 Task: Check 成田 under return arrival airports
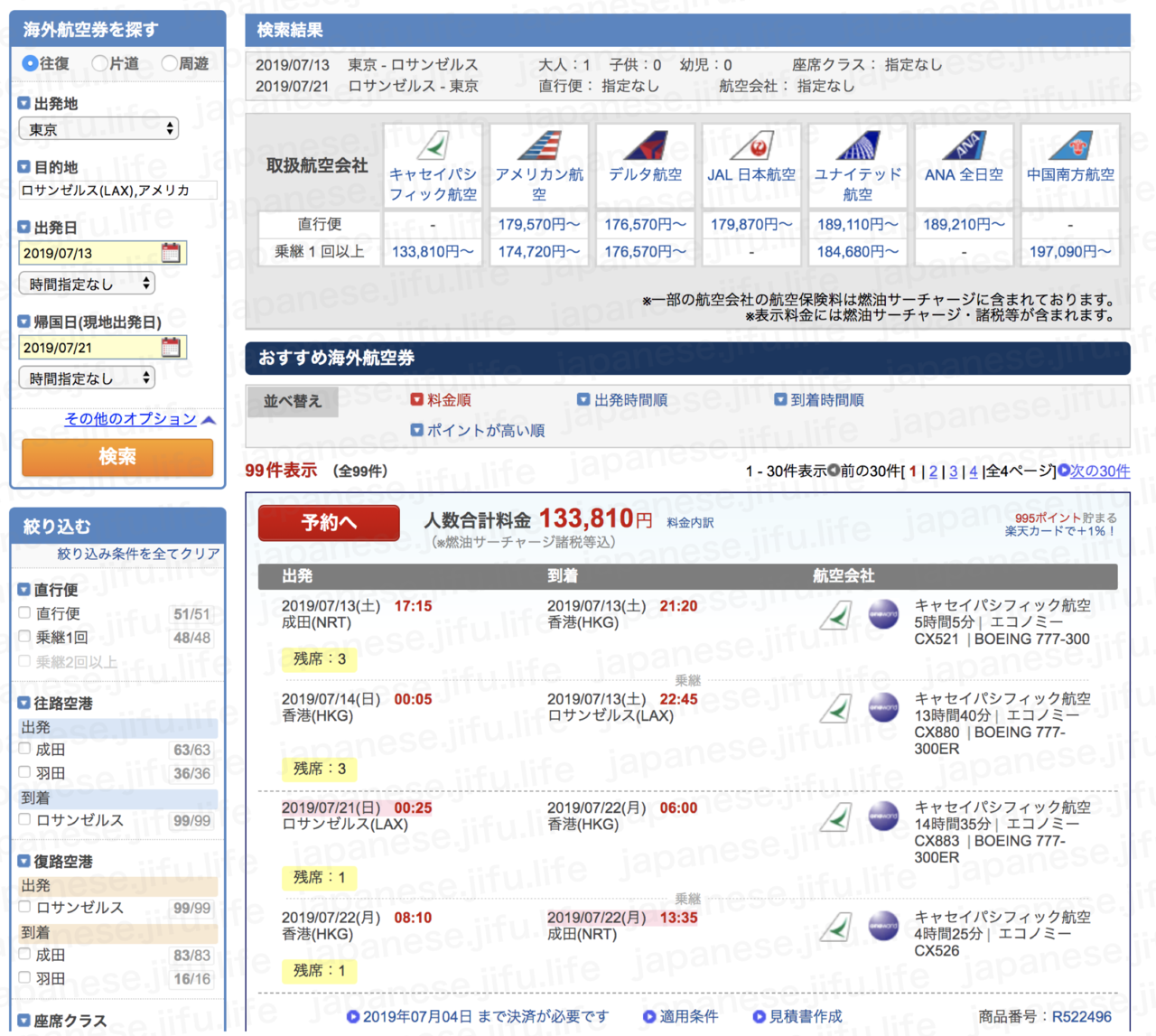point(25,954)
